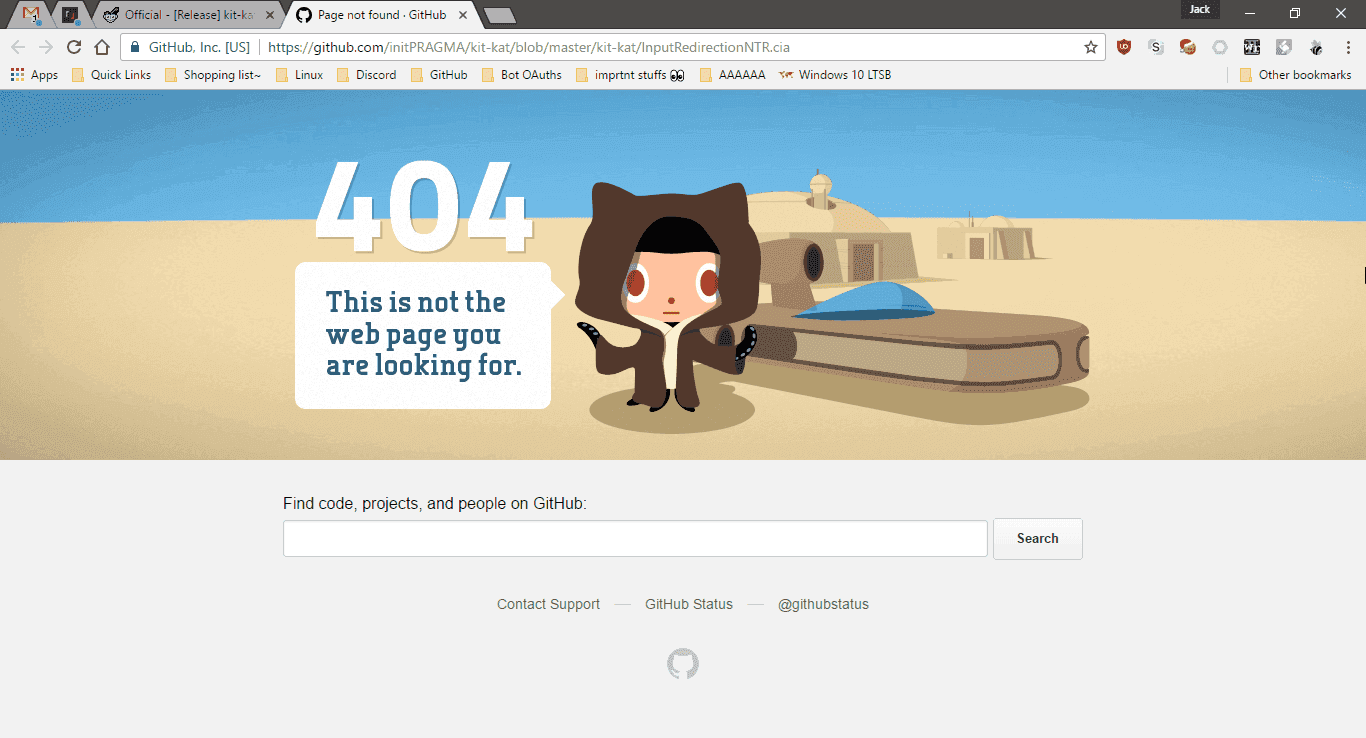Open the uBlock Origin extension
The width and height of the screenshot is (1366, 738).
click(x=1124, y=47)
